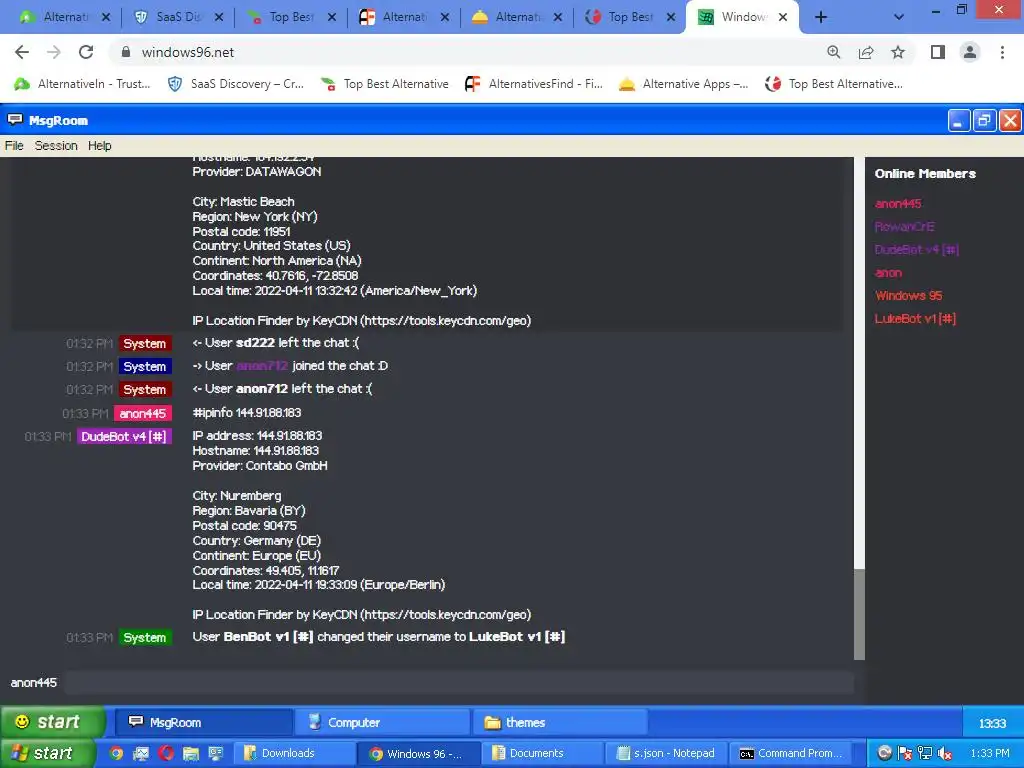Open Alternative Apps bookmark
1024x768 pixels.
683,84
